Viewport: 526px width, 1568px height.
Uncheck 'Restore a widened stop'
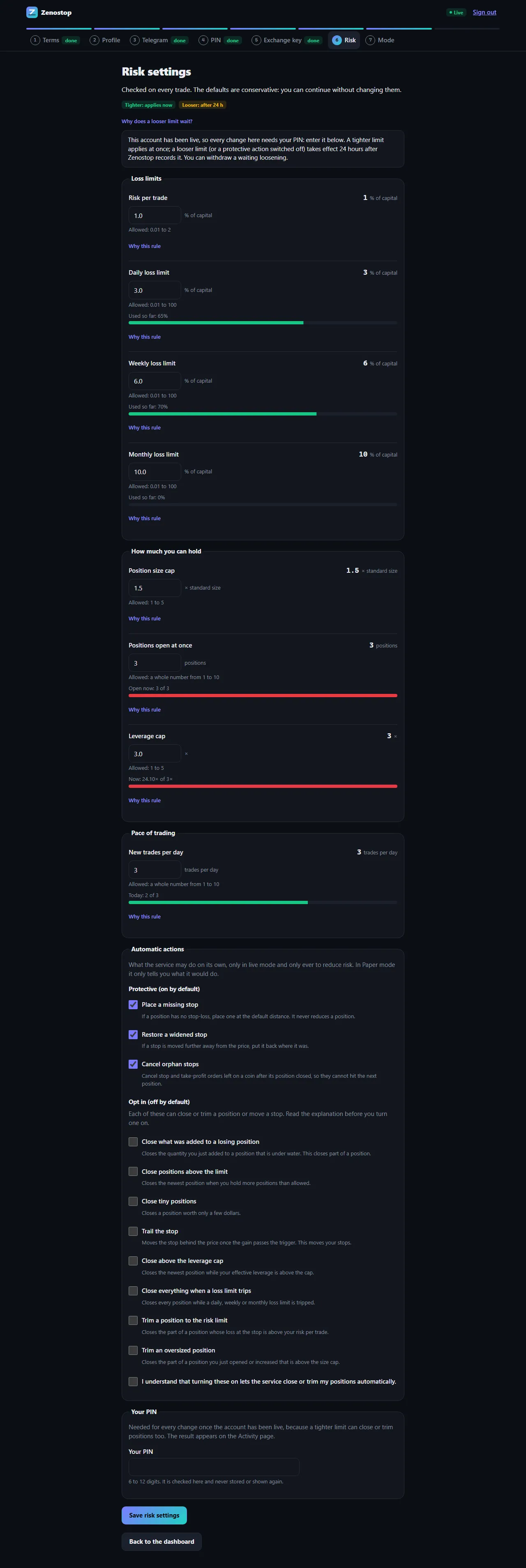coord(133,1034)
